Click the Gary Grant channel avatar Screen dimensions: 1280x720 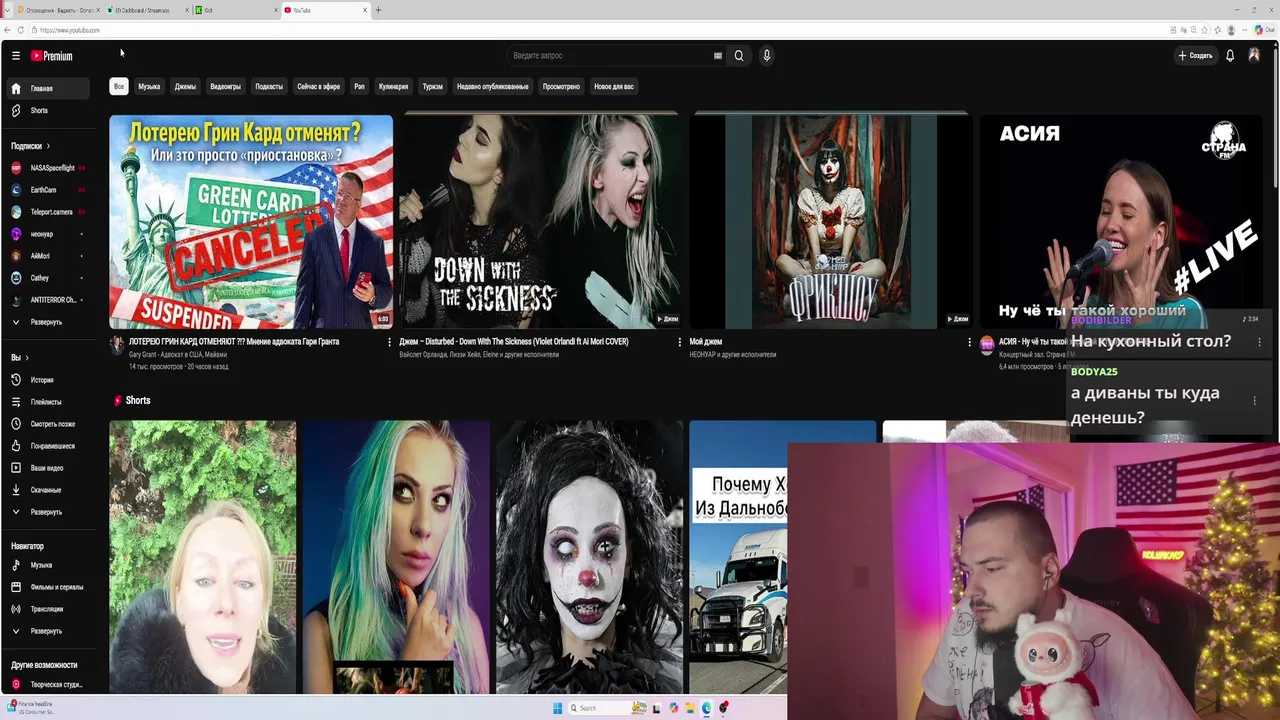pyautogui.click(x=117, y=345)
